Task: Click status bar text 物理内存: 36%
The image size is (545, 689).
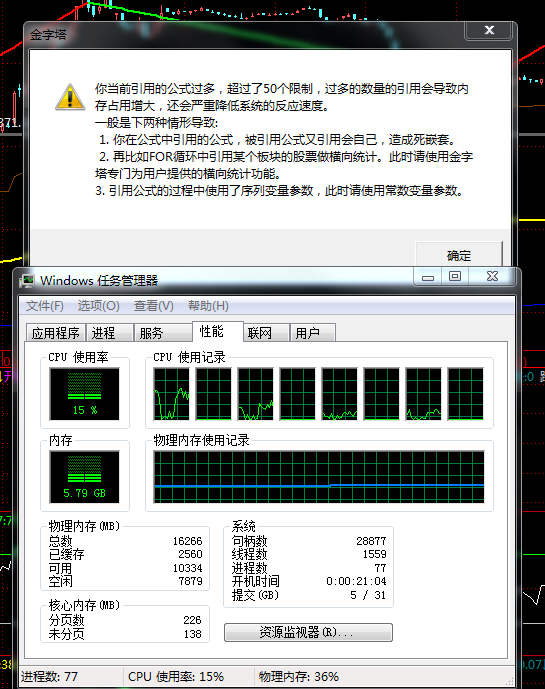Action: coord(298,676)
